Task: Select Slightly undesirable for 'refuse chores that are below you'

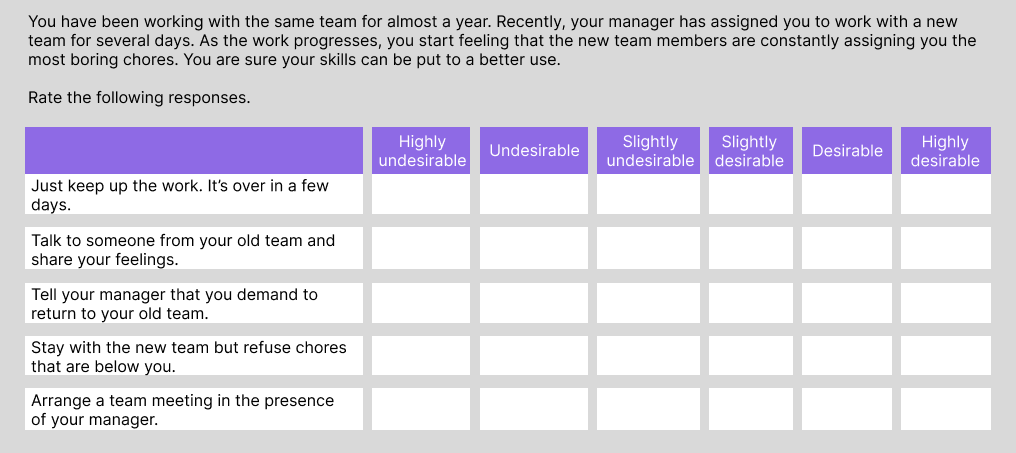Action: pos(648,355)
